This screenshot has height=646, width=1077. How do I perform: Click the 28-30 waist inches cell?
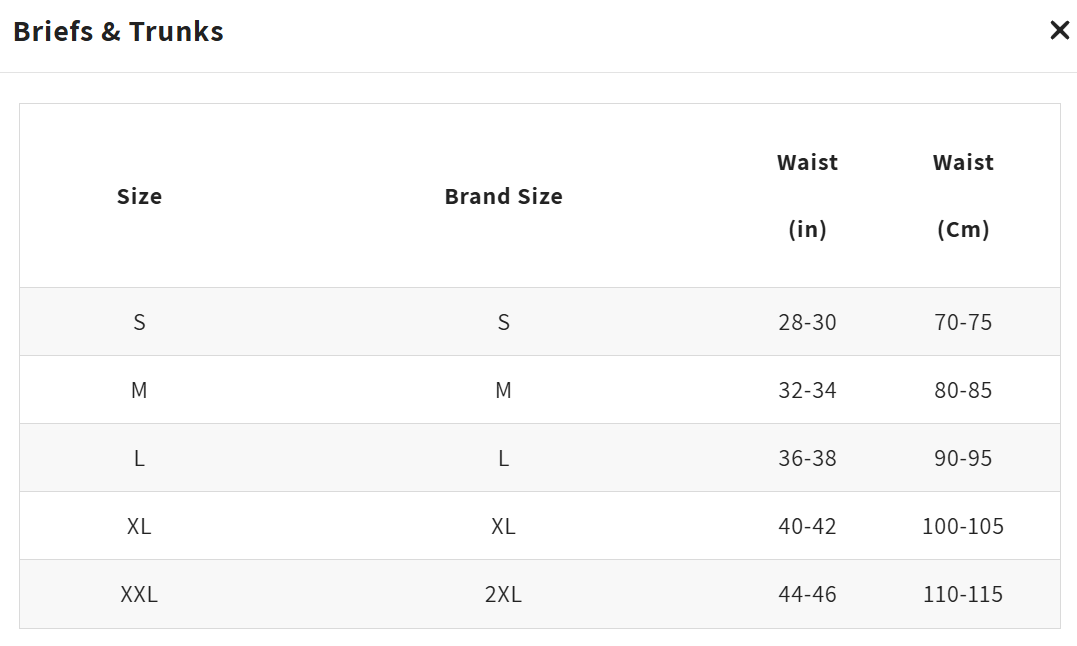807,322
